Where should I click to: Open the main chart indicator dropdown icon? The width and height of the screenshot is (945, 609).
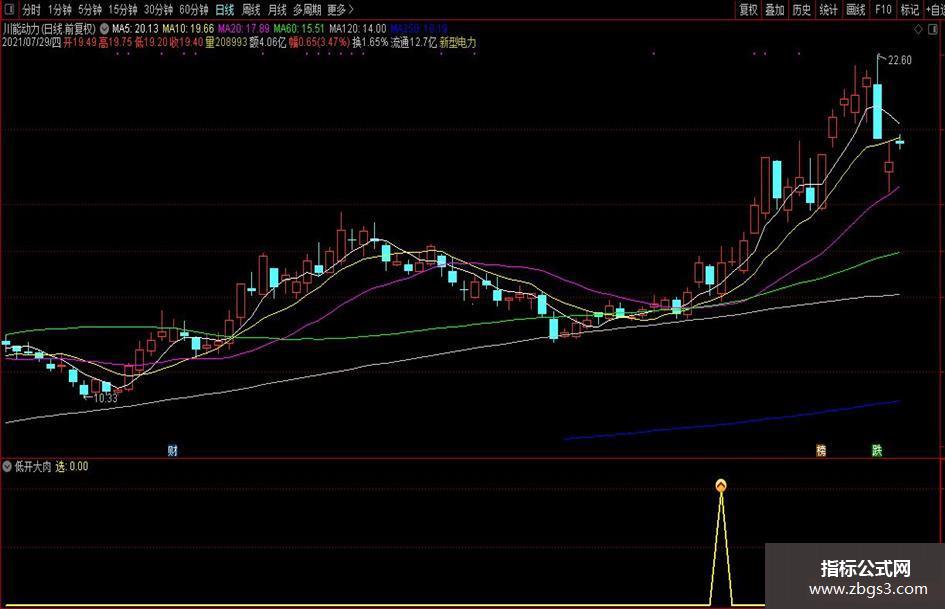(104, 28)
